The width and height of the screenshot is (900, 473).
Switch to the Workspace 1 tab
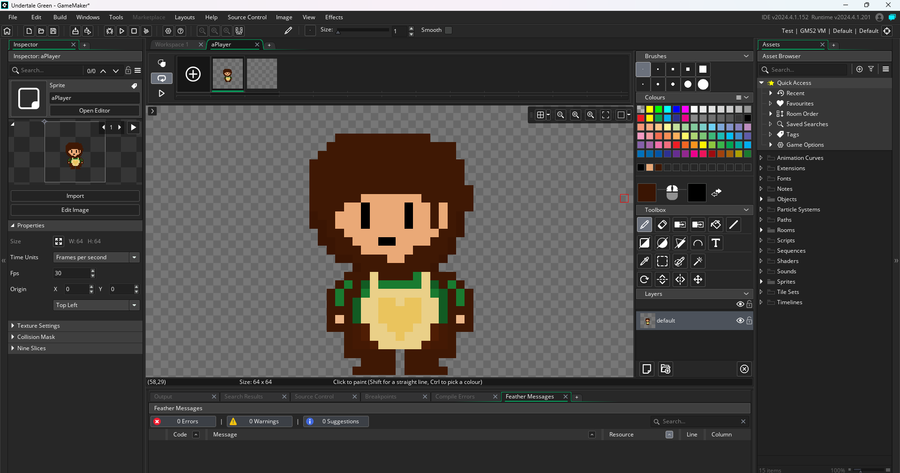click(171, 45)
